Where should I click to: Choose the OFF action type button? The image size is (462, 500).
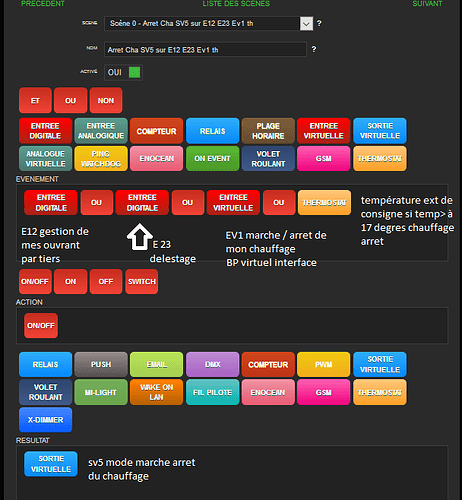106,282
